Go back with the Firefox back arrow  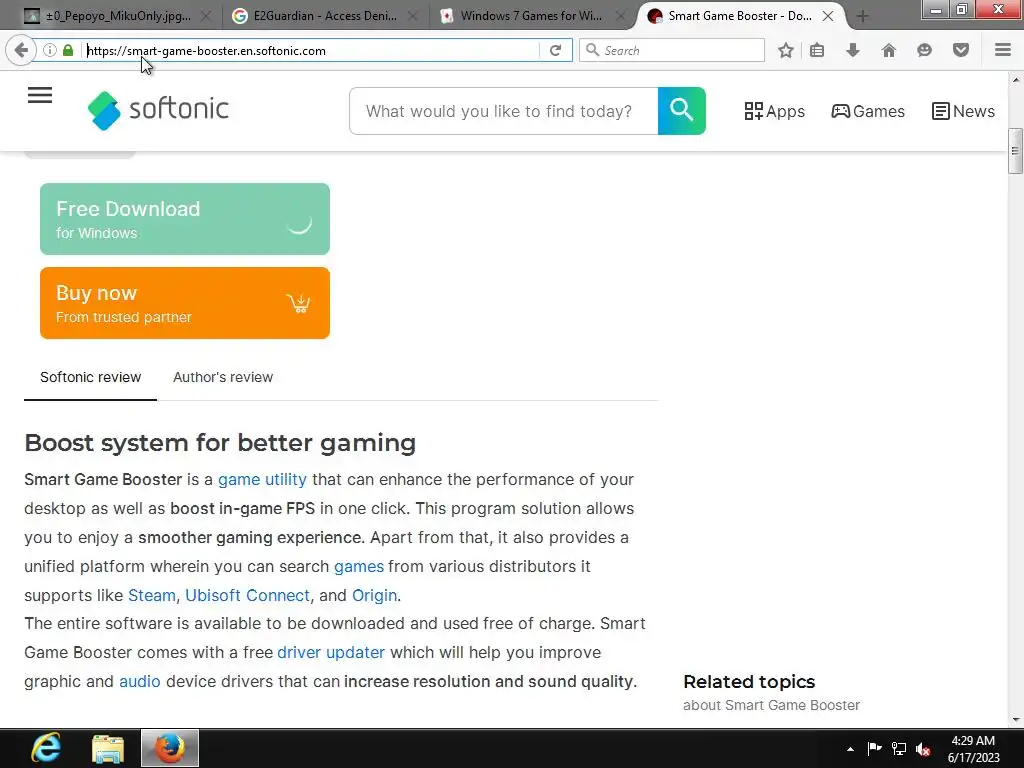click(x=21, y=50)
